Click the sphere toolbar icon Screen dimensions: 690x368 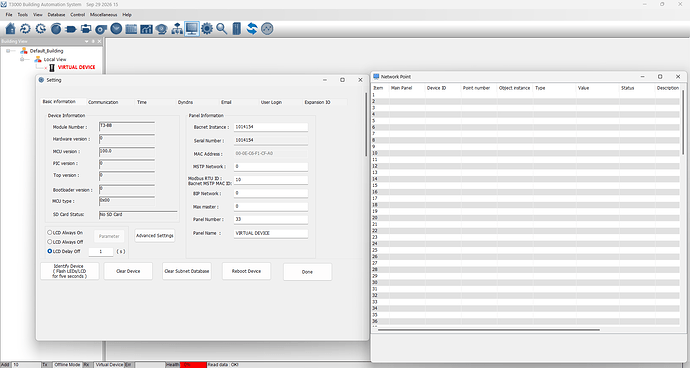tap(56, 29)
